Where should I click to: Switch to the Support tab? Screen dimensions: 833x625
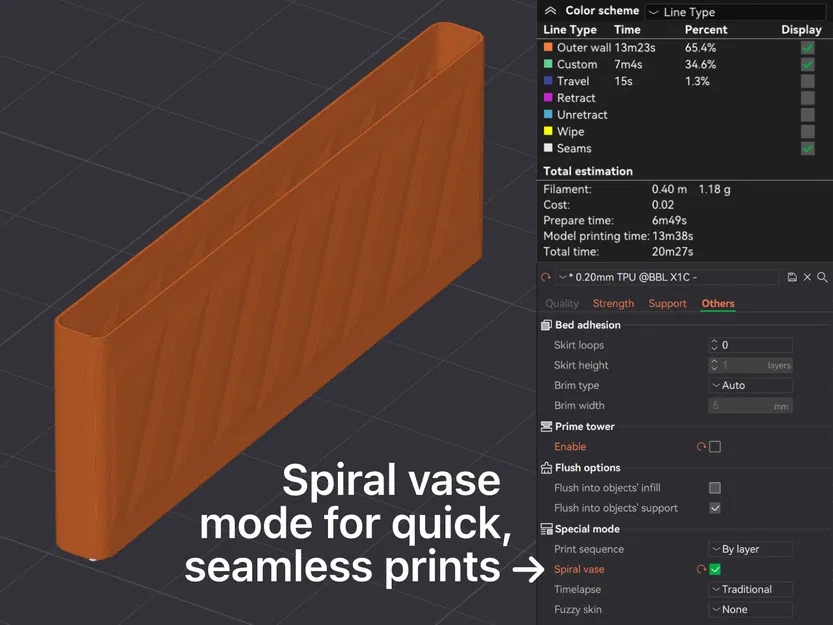(667, 303)
